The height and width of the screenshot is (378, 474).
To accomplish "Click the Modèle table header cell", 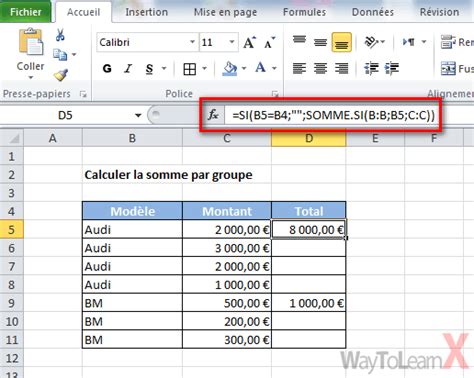I will coord(132,211).
